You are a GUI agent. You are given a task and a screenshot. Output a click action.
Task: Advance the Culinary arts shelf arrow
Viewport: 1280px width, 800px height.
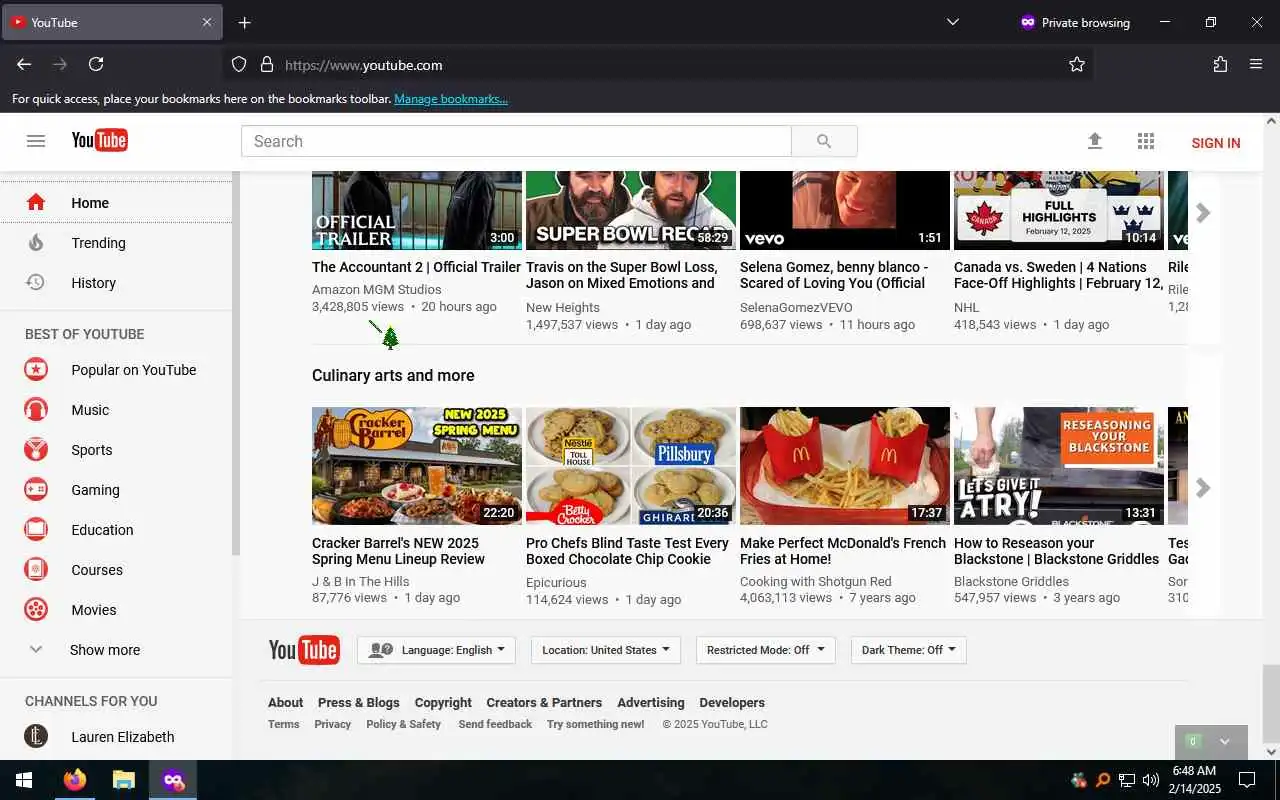pos(1204,487)
